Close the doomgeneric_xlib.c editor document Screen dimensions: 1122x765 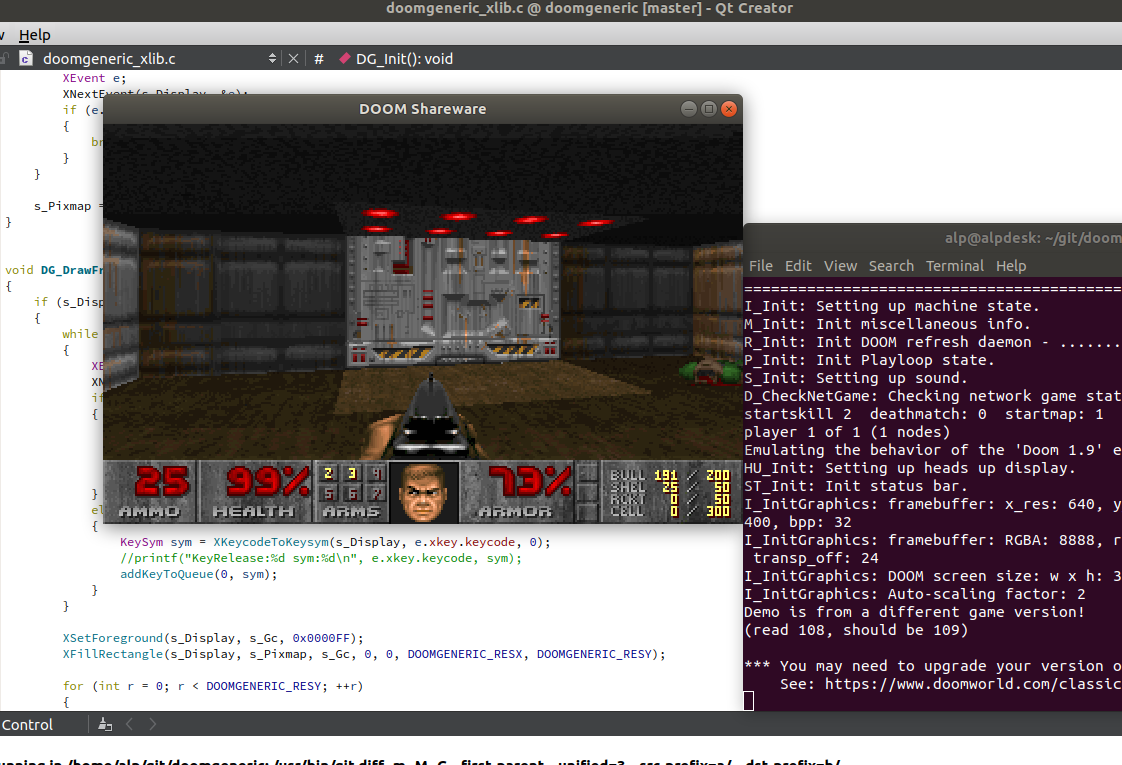[293, 59]
